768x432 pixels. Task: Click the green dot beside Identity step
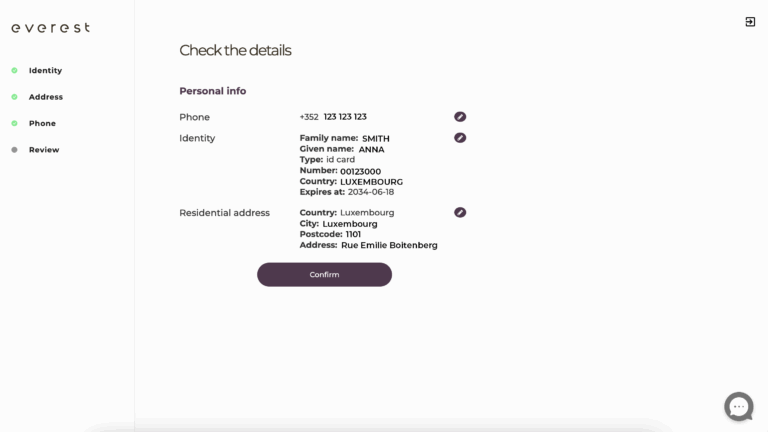pyautogui.click(x=14, y=71)
